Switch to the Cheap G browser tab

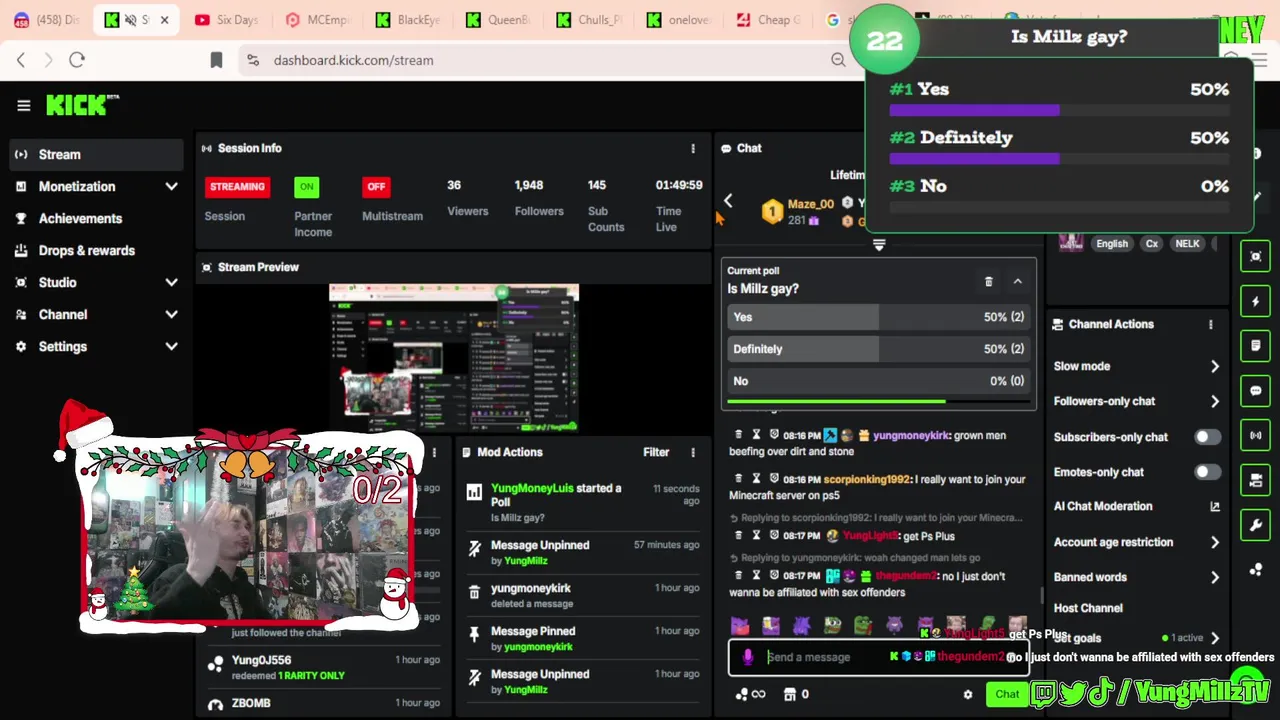tap(768, 20)
